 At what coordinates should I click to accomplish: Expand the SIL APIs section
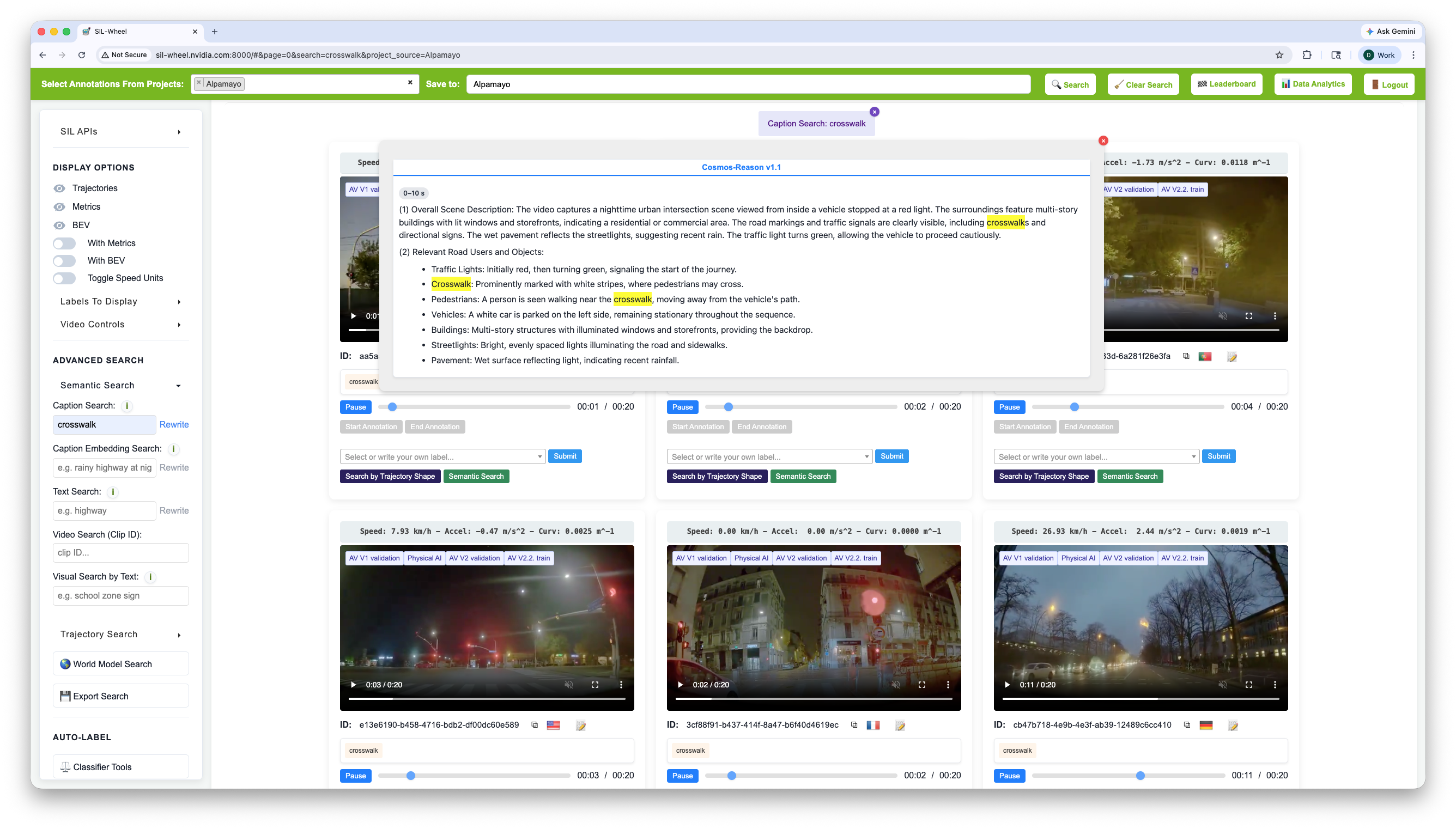point(121,131)
